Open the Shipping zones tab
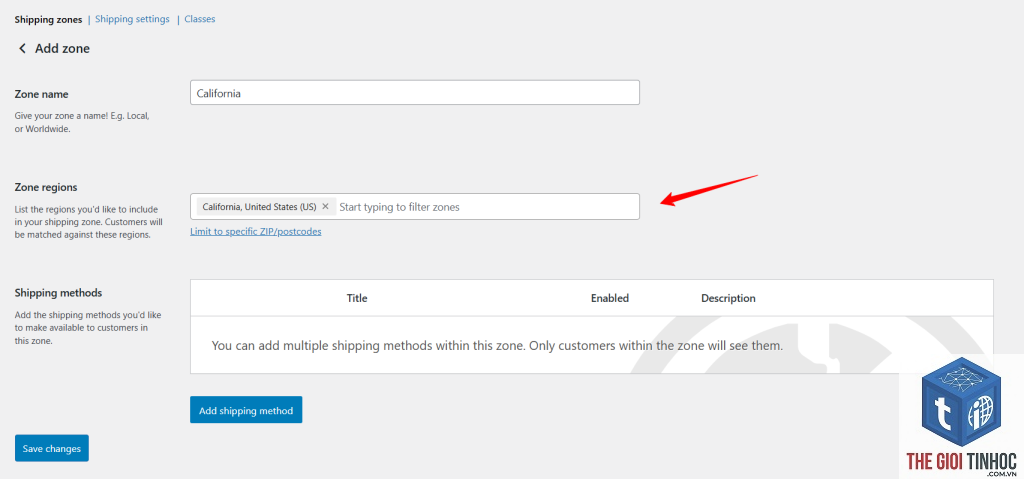This screenshot has height=479, width=1024. (x=48, y=20)
